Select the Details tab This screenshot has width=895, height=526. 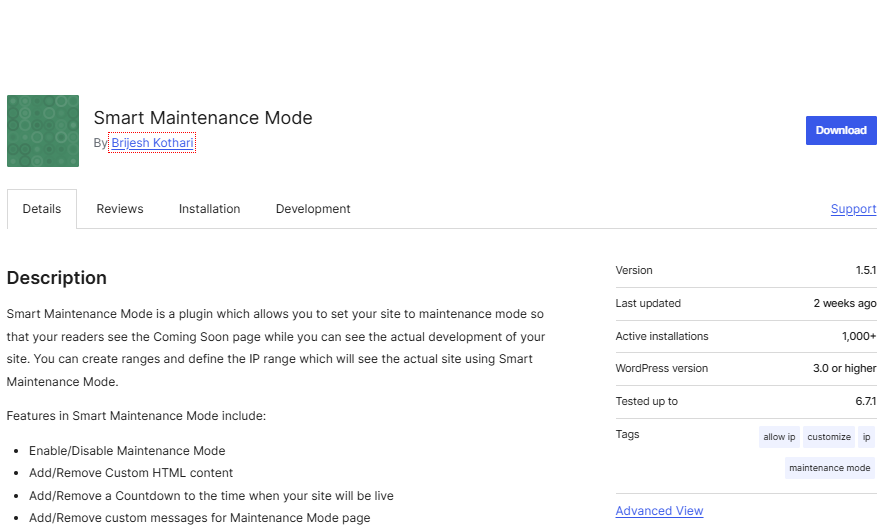pyautogui.click(x=42, y=209)
